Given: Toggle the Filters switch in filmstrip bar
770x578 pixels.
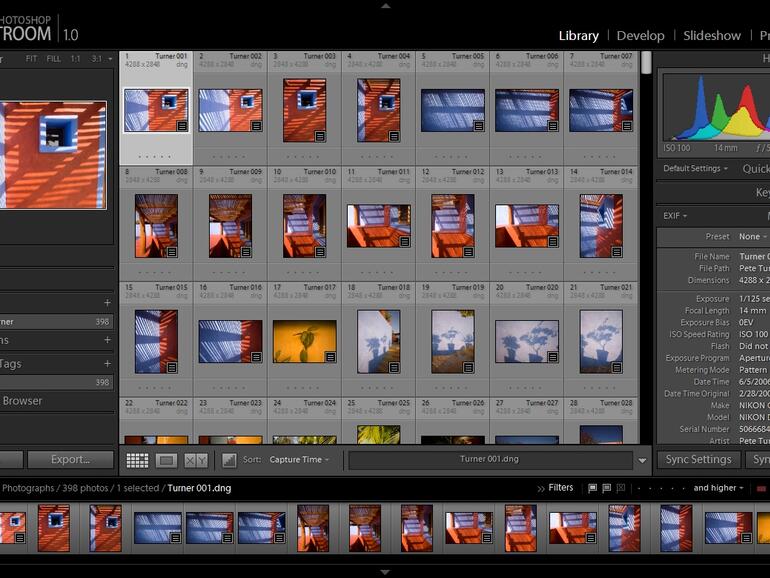Looking at the screenshot, I should point(555,488).
